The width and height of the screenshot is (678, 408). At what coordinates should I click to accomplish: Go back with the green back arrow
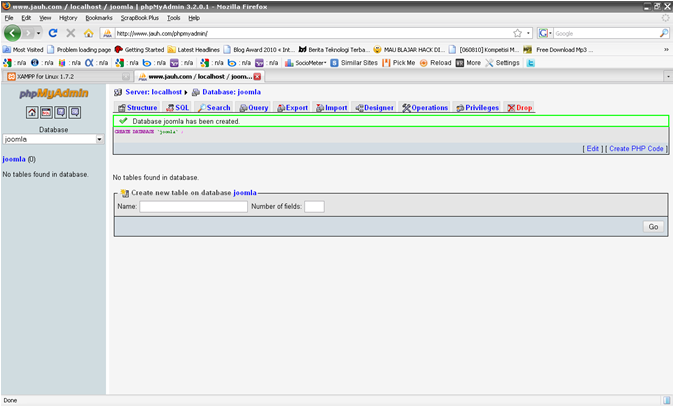(x=12, y=33)
